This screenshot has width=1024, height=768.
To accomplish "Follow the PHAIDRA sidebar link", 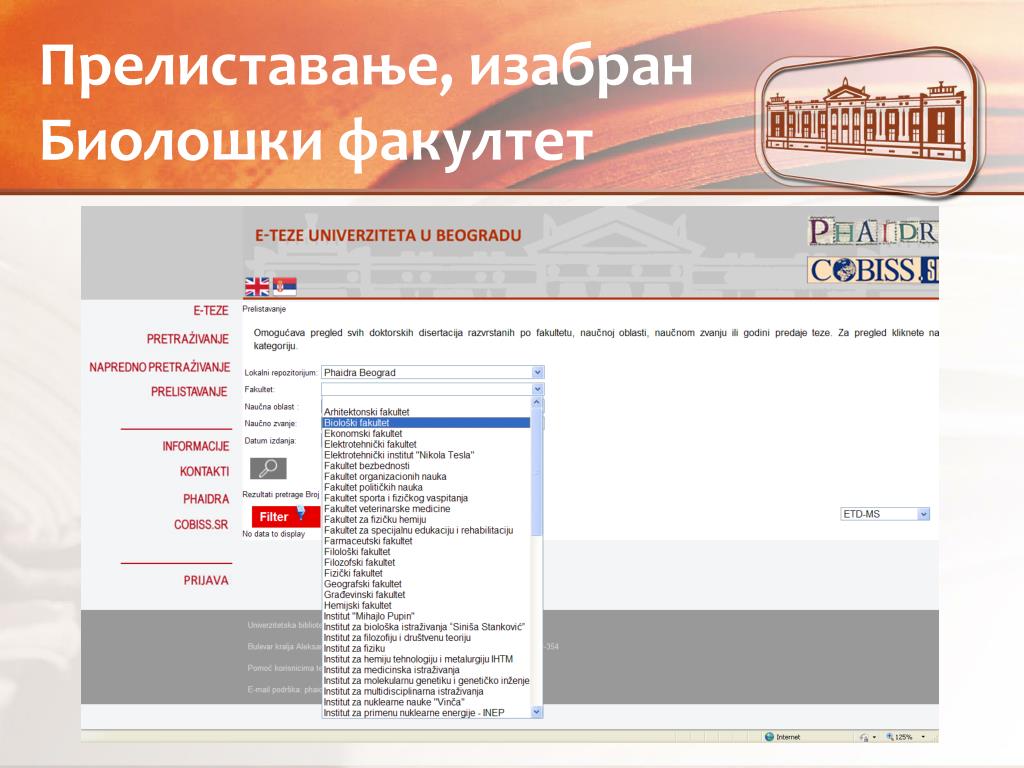I will [x=206, y=499].
